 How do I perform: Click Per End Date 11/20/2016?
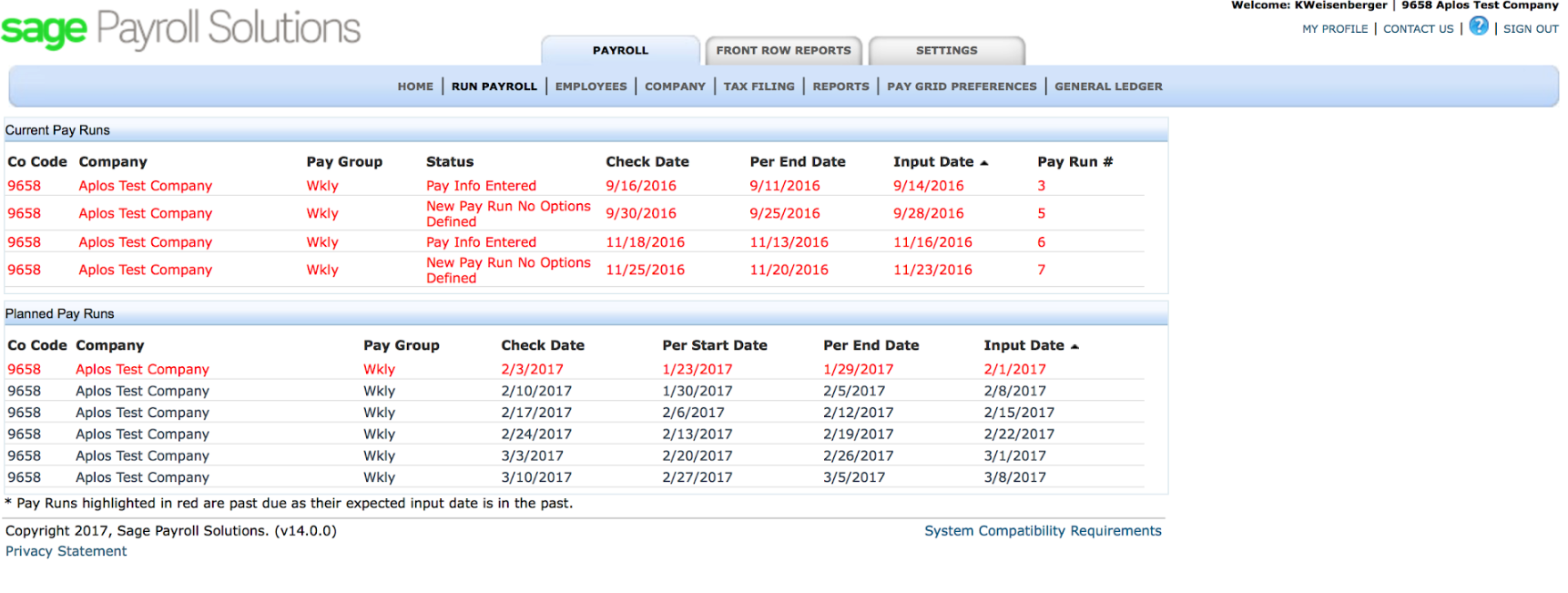789,270
